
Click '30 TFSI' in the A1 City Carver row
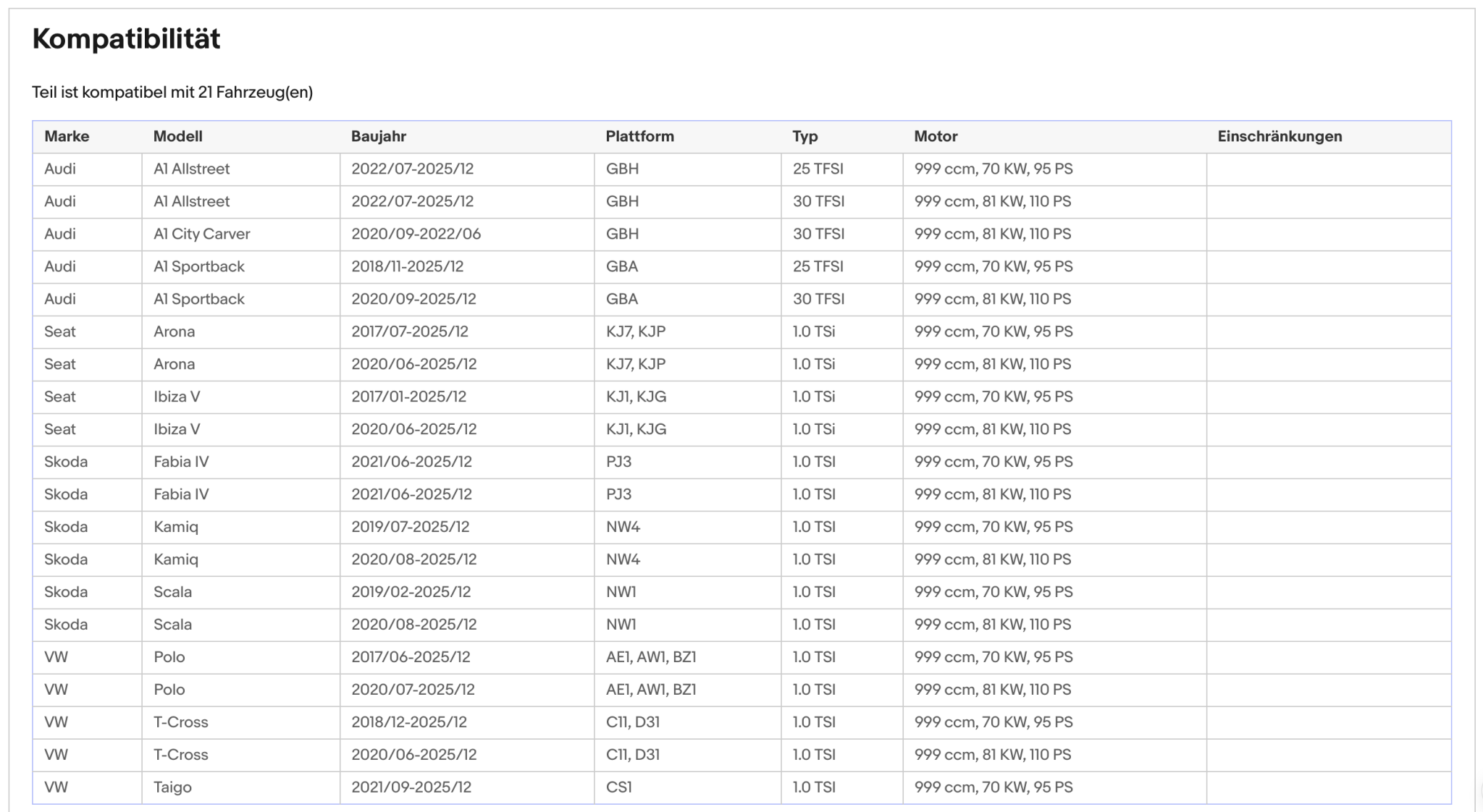click(818, 234)
